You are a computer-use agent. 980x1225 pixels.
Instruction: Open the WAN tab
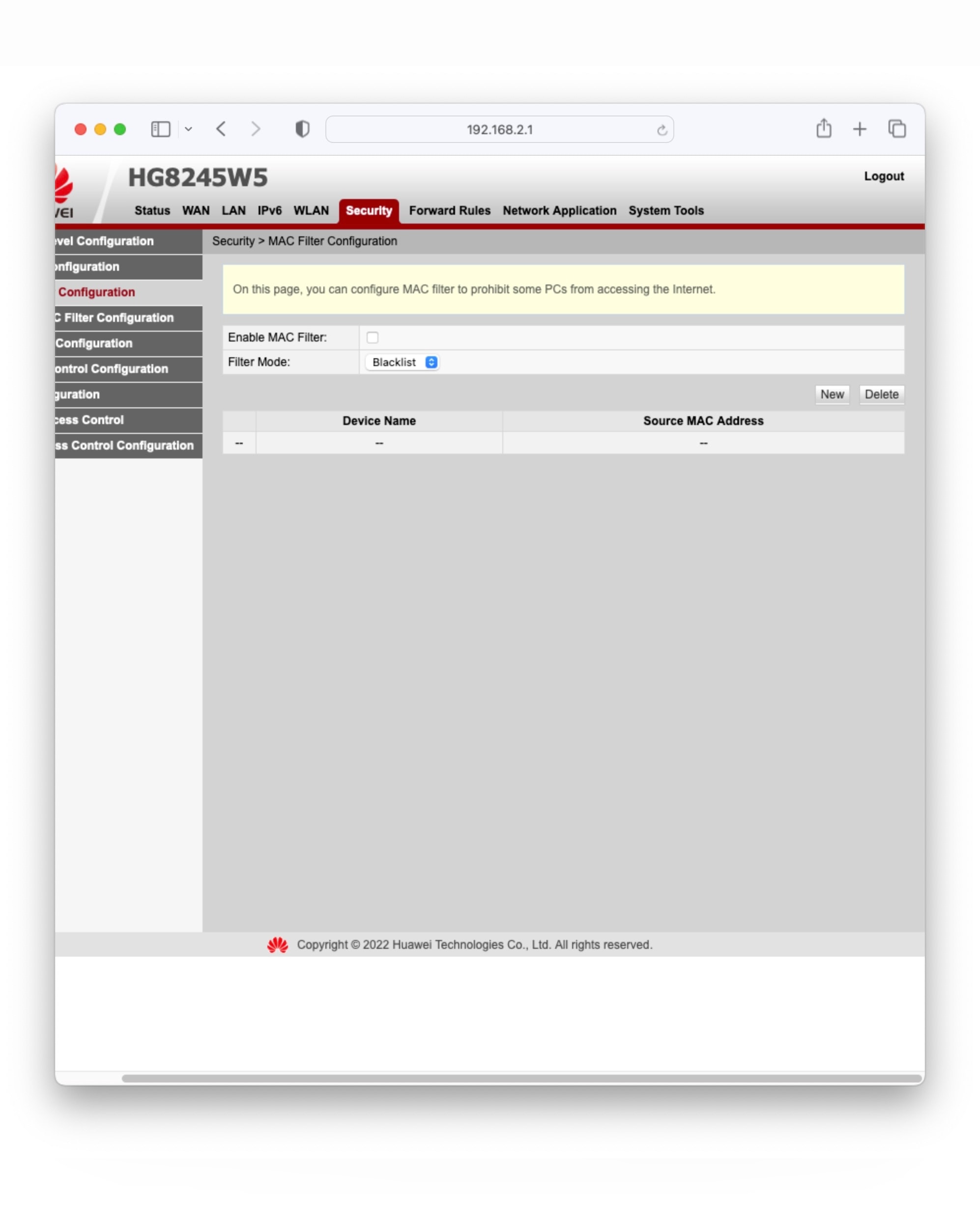196,210
